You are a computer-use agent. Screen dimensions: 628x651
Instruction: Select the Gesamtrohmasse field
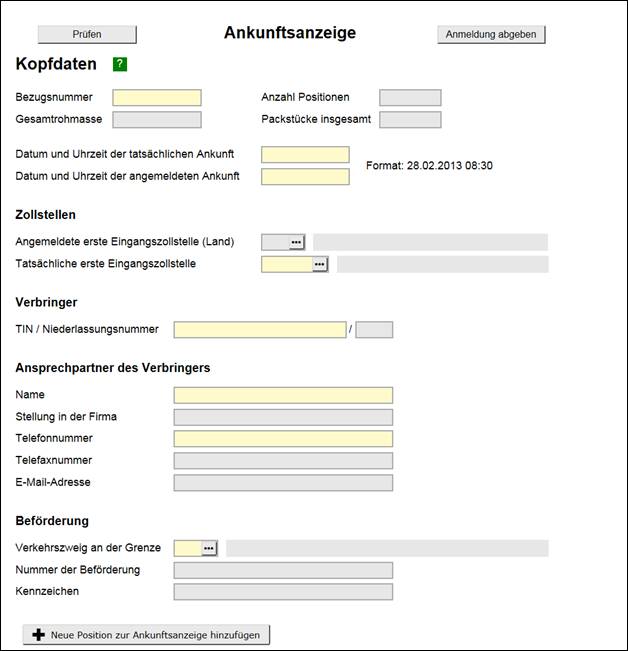157,120
